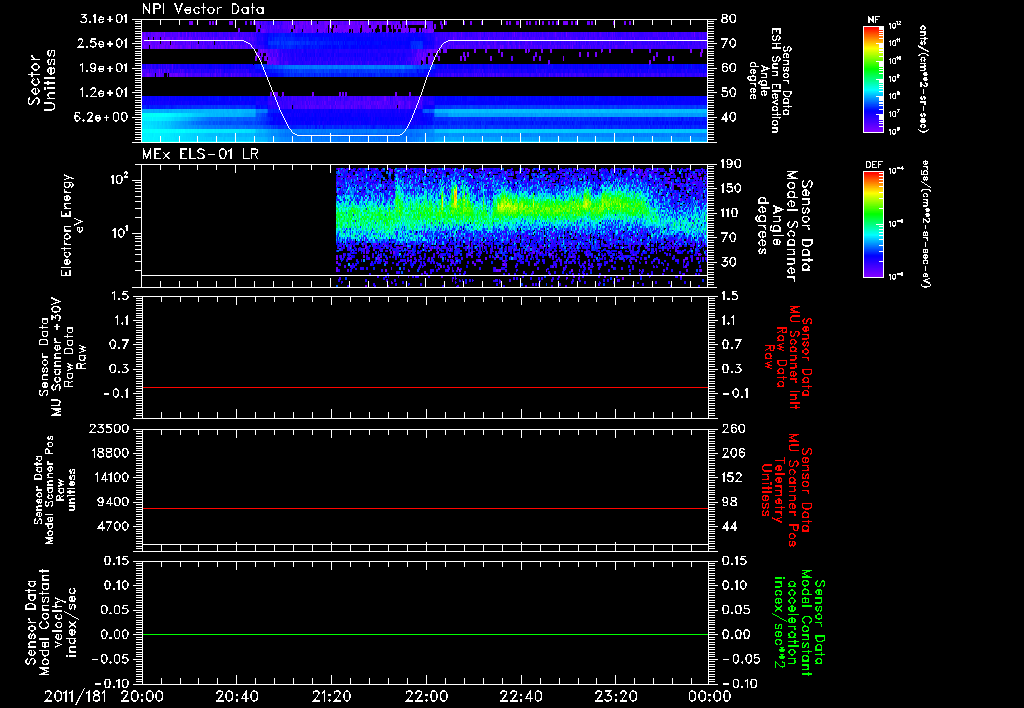Click the "Model Scanner Angle degrees" axis label

pyautogui.click(x=783, y=226)
